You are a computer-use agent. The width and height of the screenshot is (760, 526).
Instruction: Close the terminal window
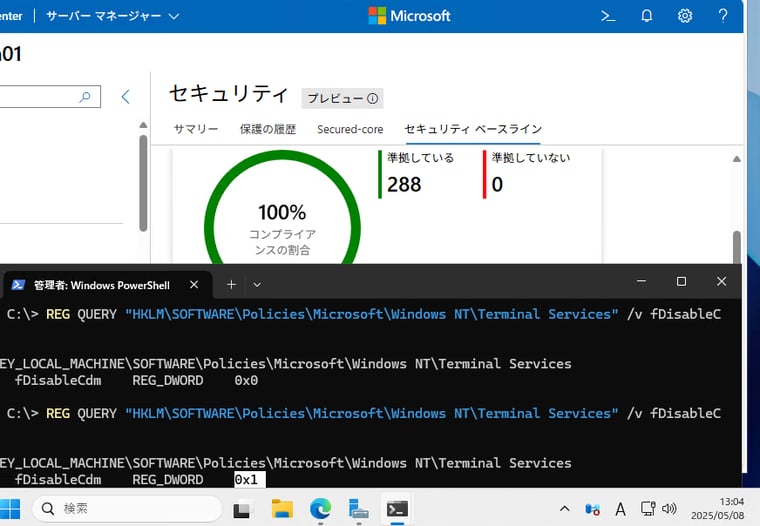pyautogui.click(x=721, y=281)
